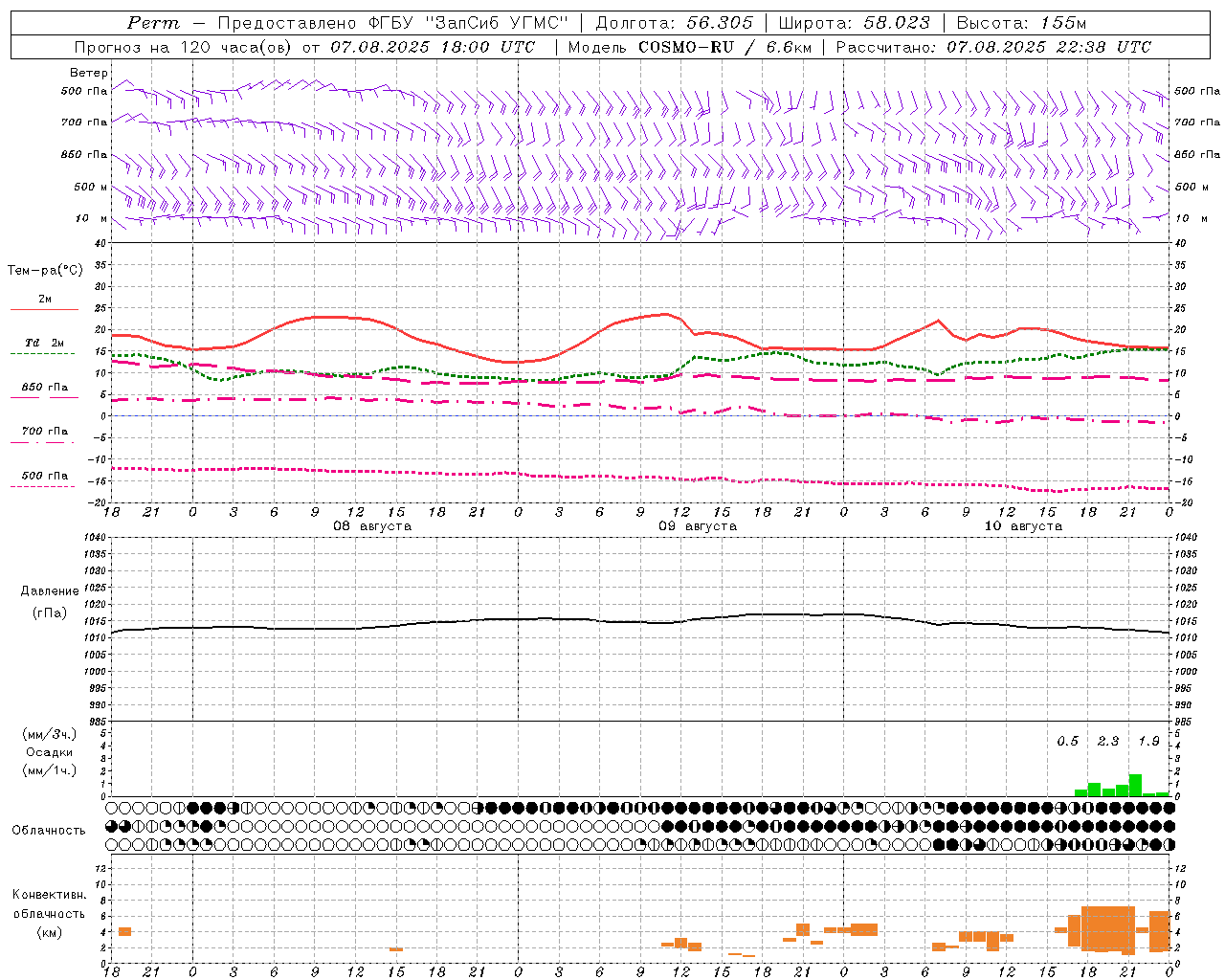Click the "10 августа" date label
This screenshot has width=1225, height=980.
click(x=1023, y=526)
